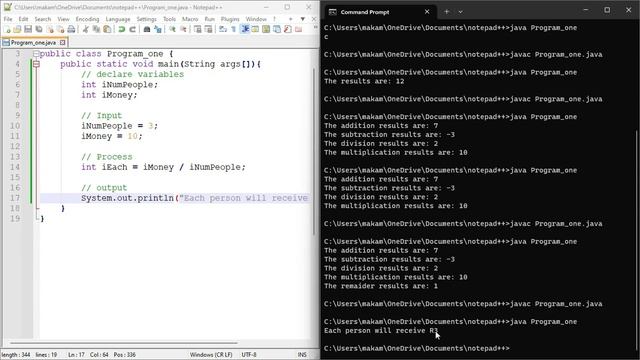Toggle Show All Characters pilcrow icon
The width and height of the screenshot is (640, 360).
(233, 29)
